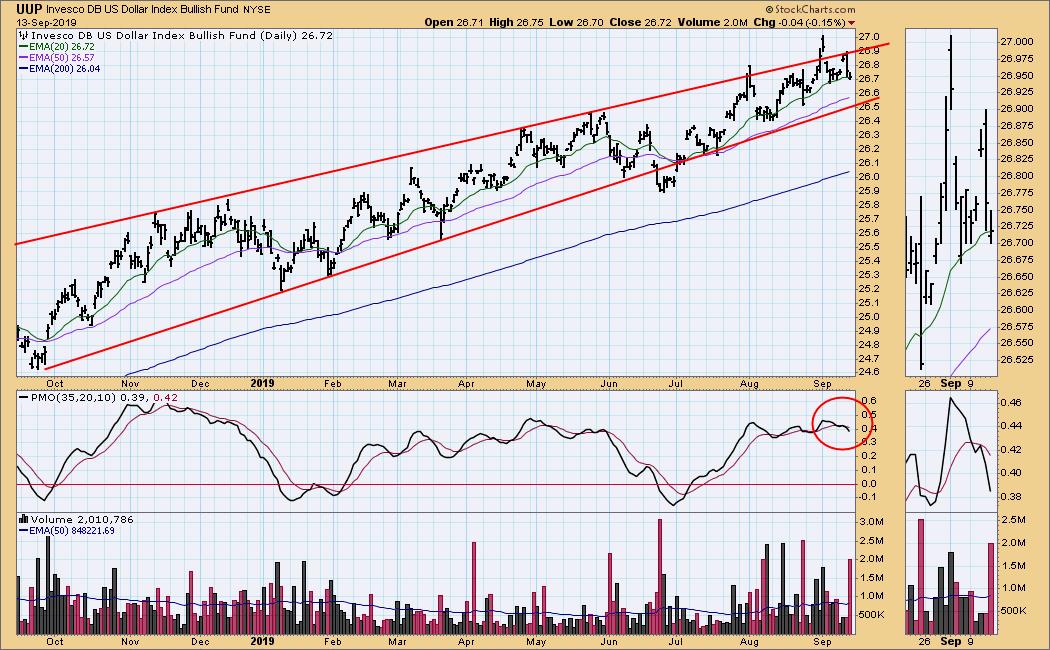Click the EMA(200) 26.04 legend label
This screenshot has height=650, width=1050.
tap(64, 68)
